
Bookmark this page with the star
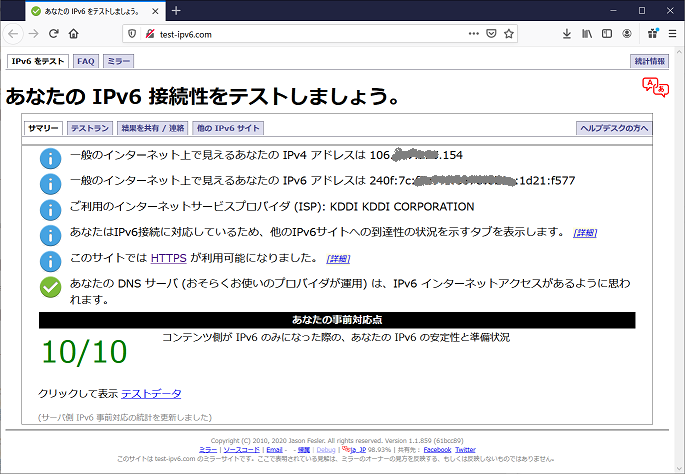(509, 34)
